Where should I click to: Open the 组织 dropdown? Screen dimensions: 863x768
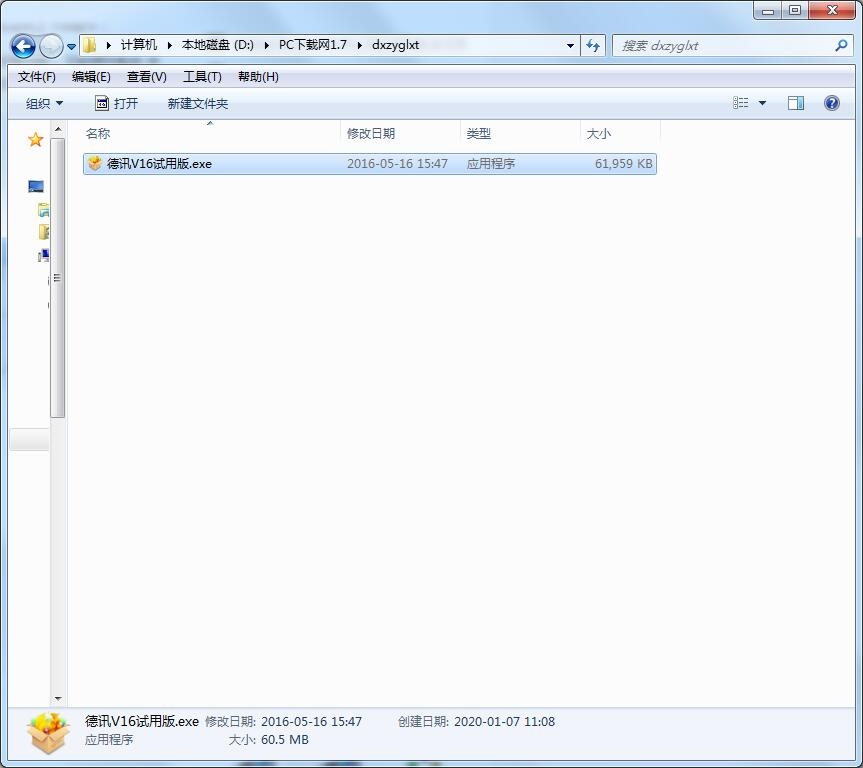tap(44, 104)
